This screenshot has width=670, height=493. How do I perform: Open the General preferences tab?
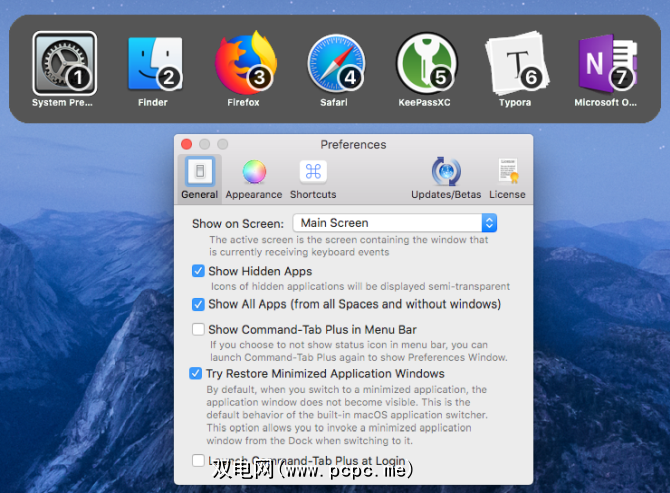[x=200, y=178]
